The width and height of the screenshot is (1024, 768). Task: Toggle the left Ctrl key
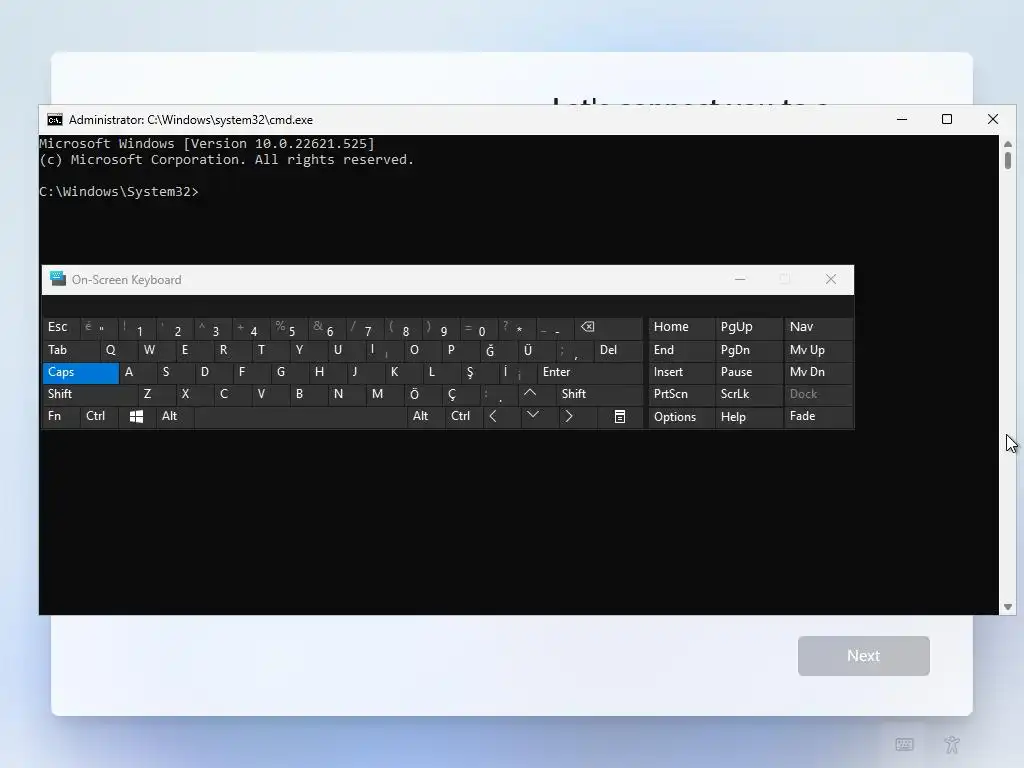99,417
